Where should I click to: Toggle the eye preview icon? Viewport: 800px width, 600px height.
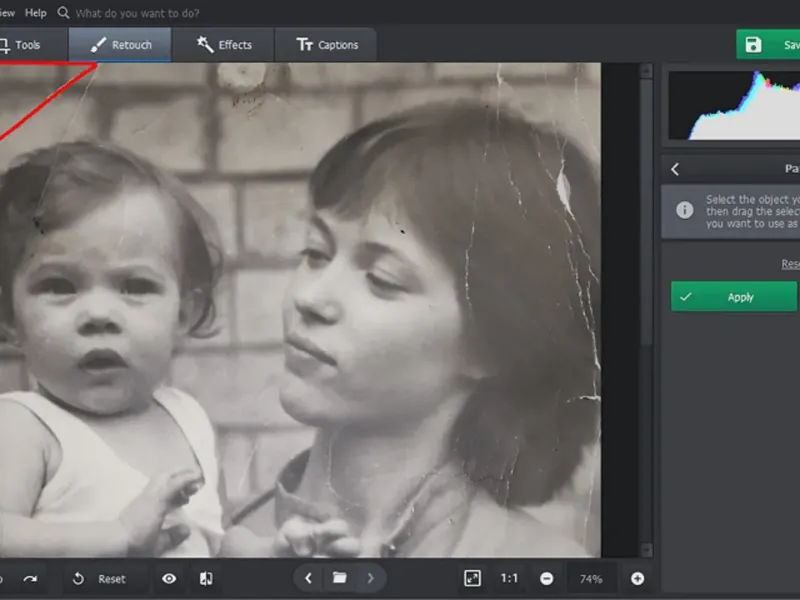point(169,579)
